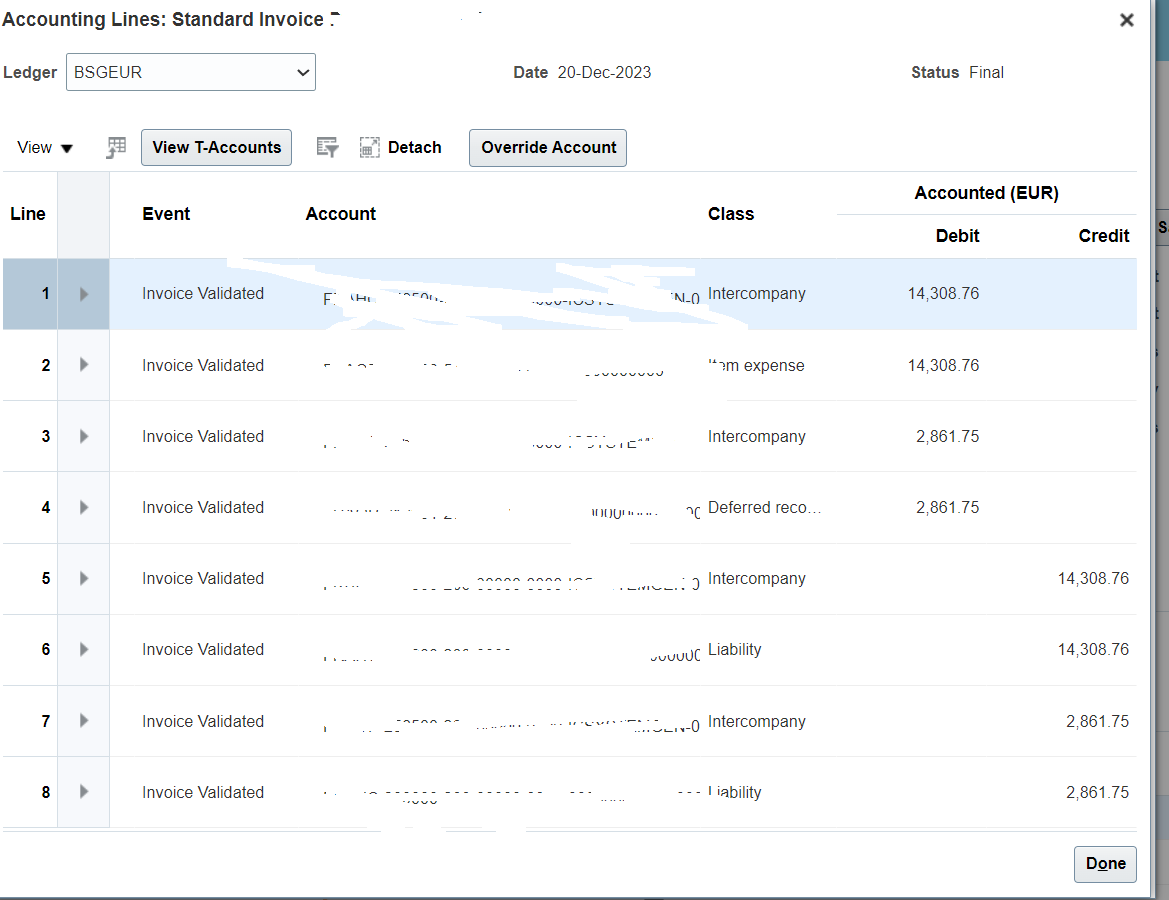Expand details for accounting line 1
Viewport: 1169px width, 900px height.
pos(84,293)
